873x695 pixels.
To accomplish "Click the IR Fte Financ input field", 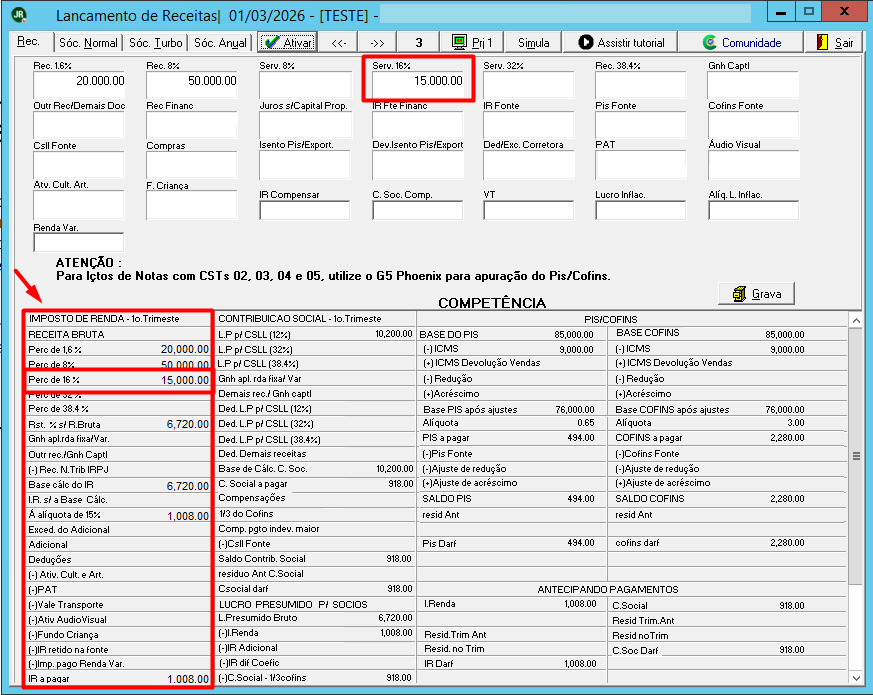I will [x=418, y=125].
